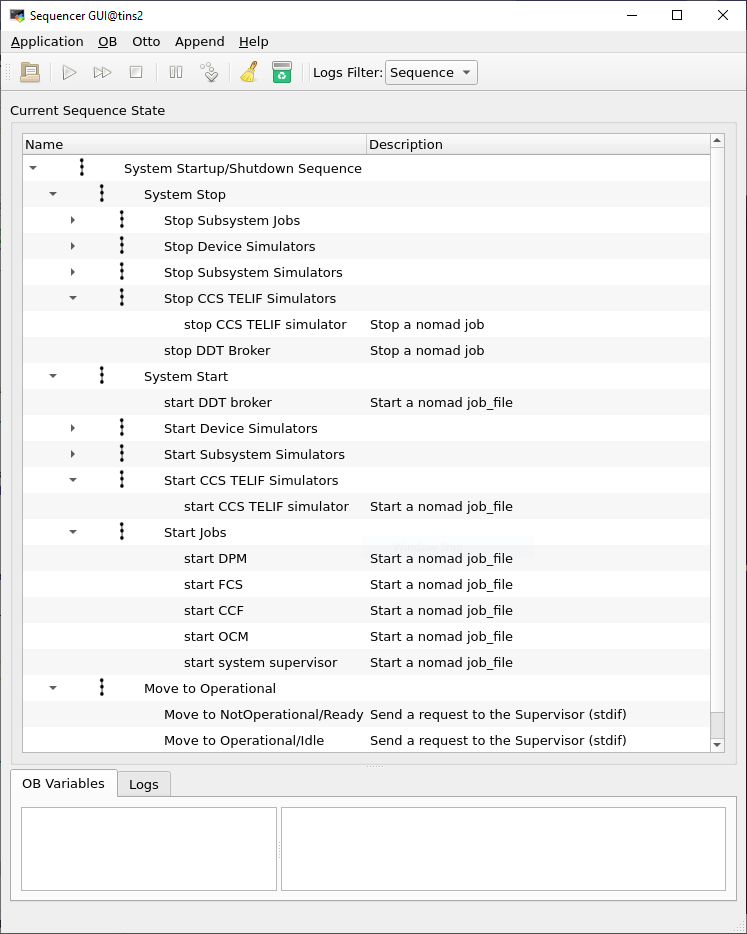
Task: Click the stop square toolbar icon
Action: [x=136, y=72]
